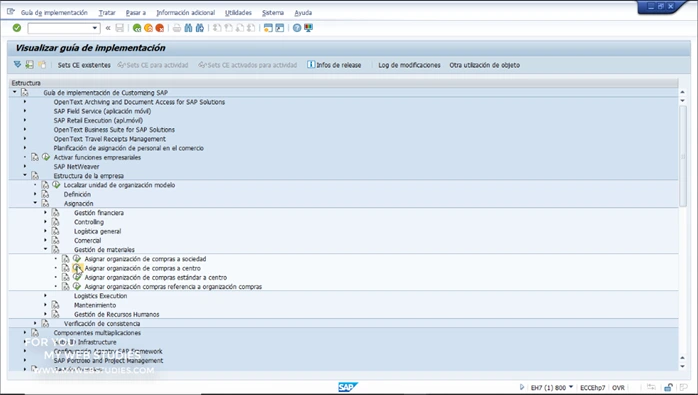Viewport: 698px width, 395px height.
Task: Execute Activar funciones empresariales activity icon
Action: (x=46, y=157)
